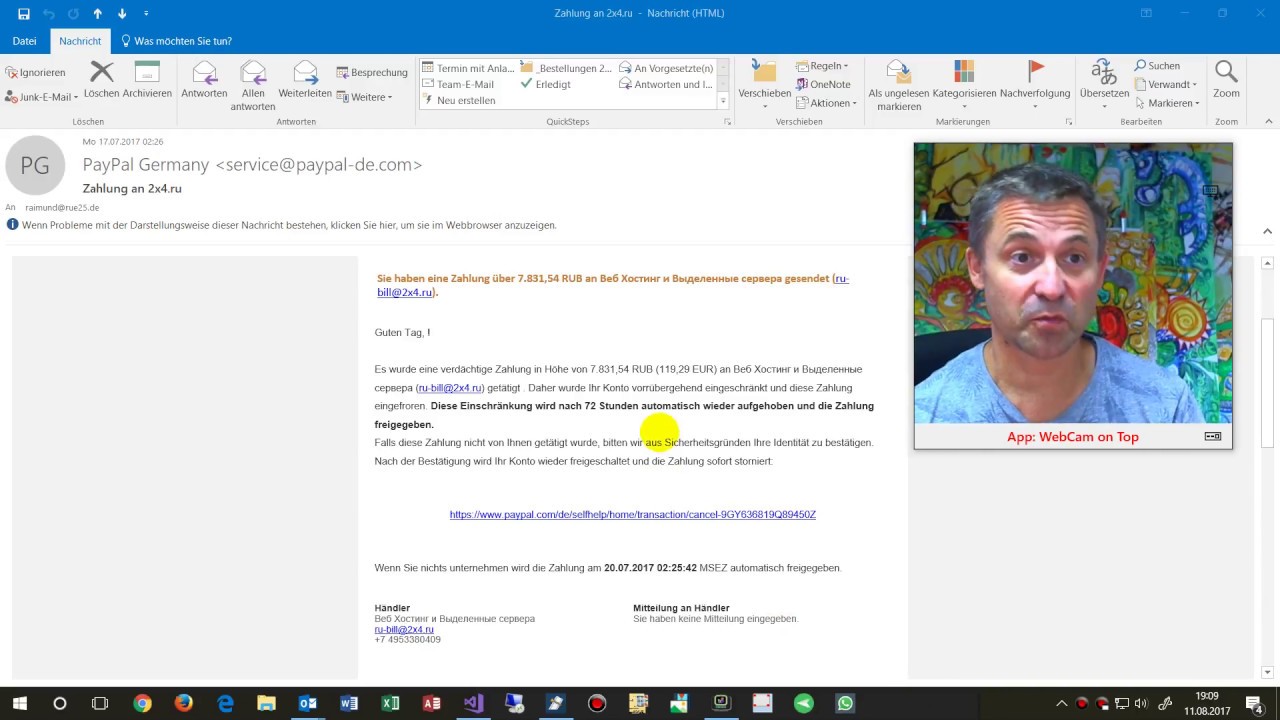
Task: Open the Datei tab
Action: pyautogui.click(x=24, y=41)
